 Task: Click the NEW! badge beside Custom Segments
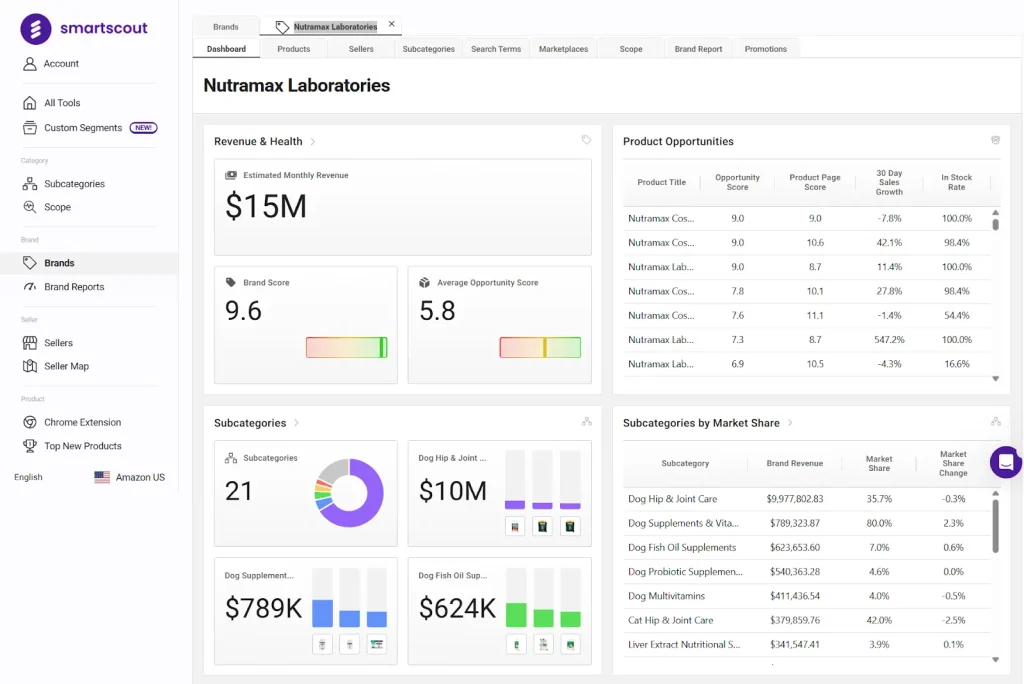tap(143, 128)
